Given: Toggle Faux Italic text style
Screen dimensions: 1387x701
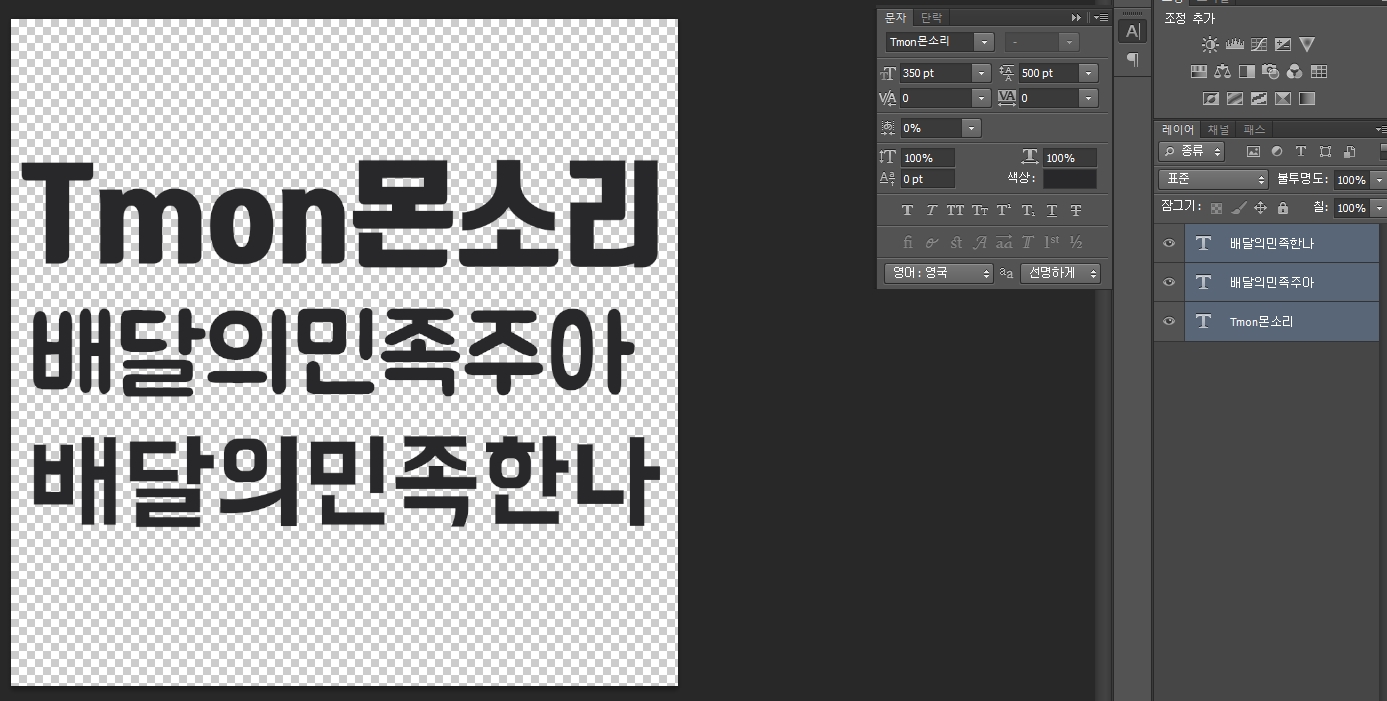Looking at the screenshot, I should pos(931,210).
